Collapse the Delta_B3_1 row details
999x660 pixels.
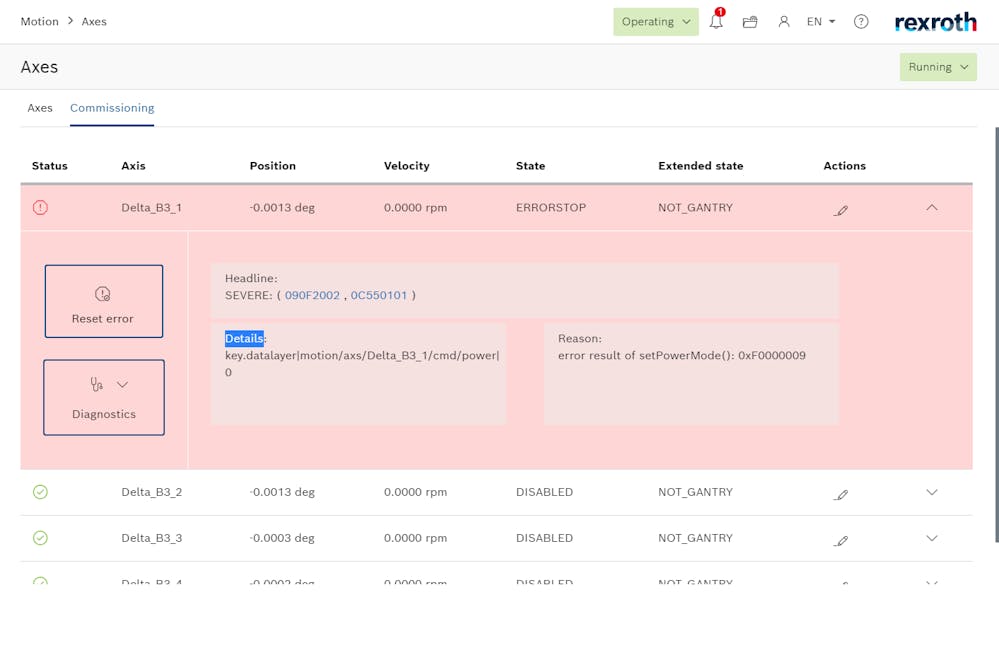pyautogui.click(x=931, y=208)
